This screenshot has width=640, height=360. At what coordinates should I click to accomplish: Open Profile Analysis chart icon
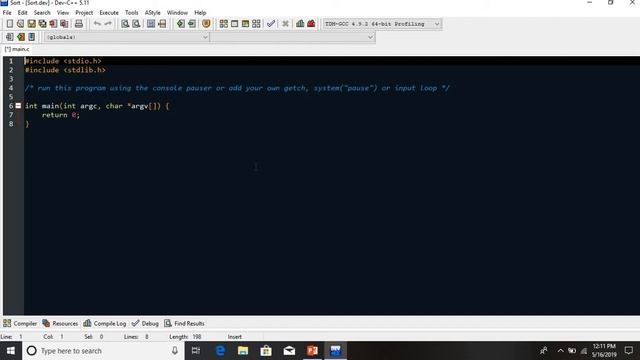pyautogui.click(x=300, y=24)
